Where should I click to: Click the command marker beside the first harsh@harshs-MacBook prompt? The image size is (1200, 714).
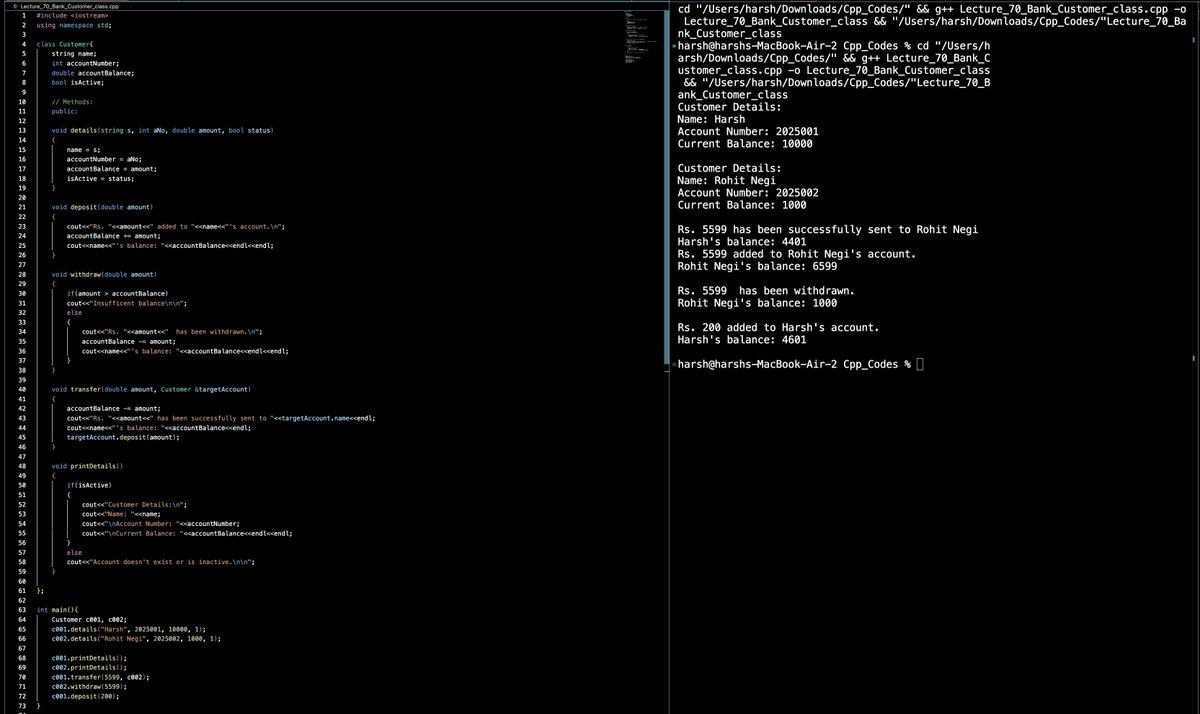click(673, 47)
